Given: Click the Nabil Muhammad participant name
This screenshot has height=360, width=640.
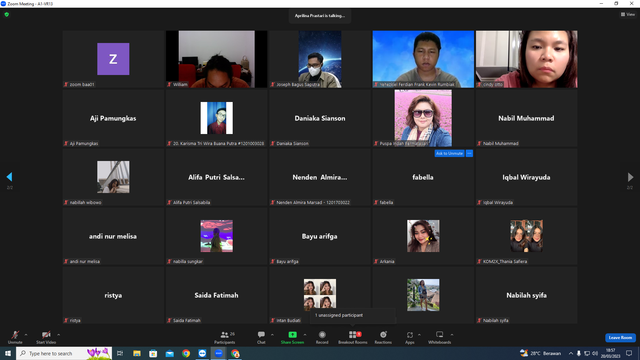Looking at the screenshot, I should 526,118.
